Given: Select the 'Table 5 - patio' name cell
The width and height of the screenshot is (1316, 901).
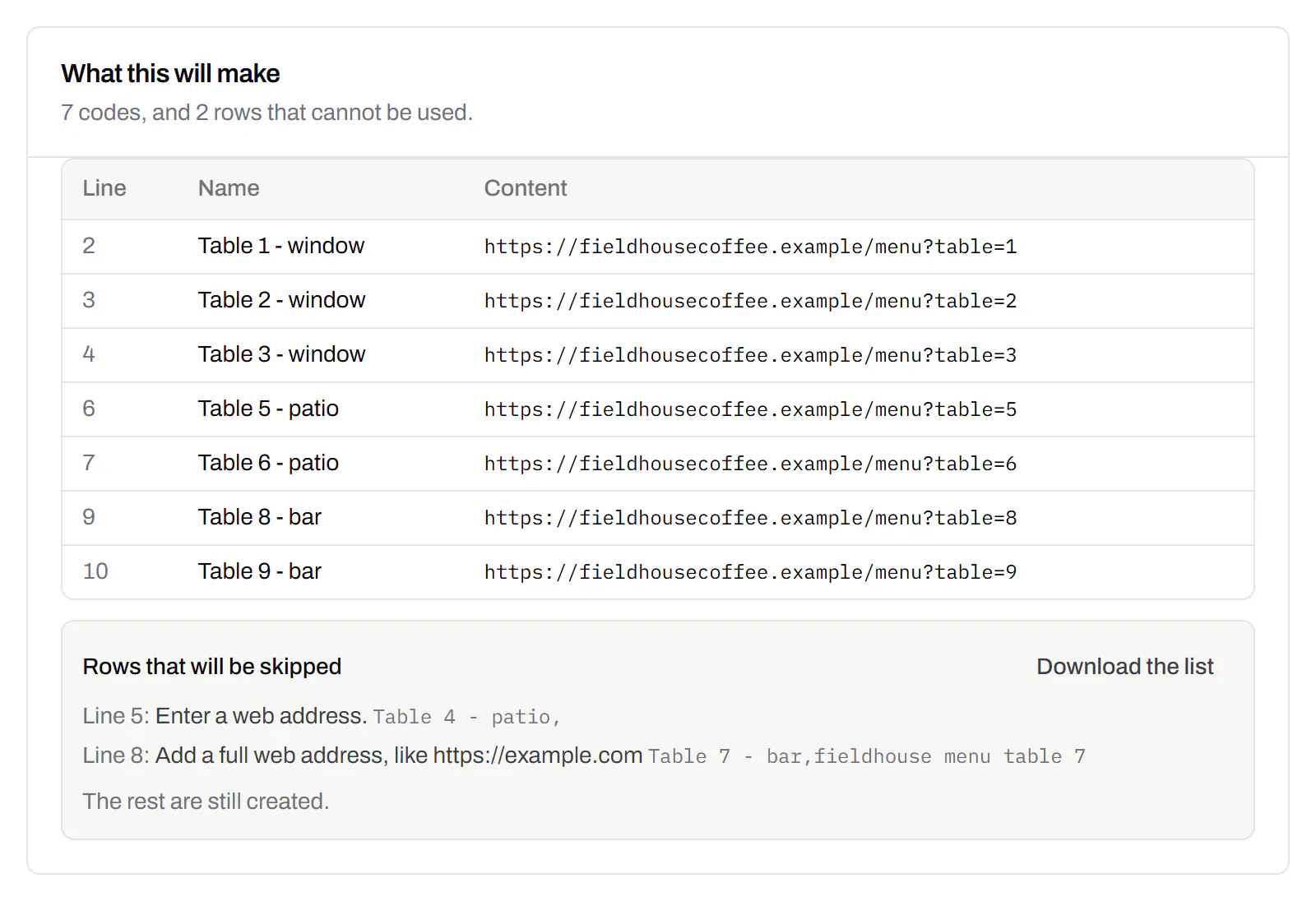Looking at the screenshot, I should click(268, 409).
